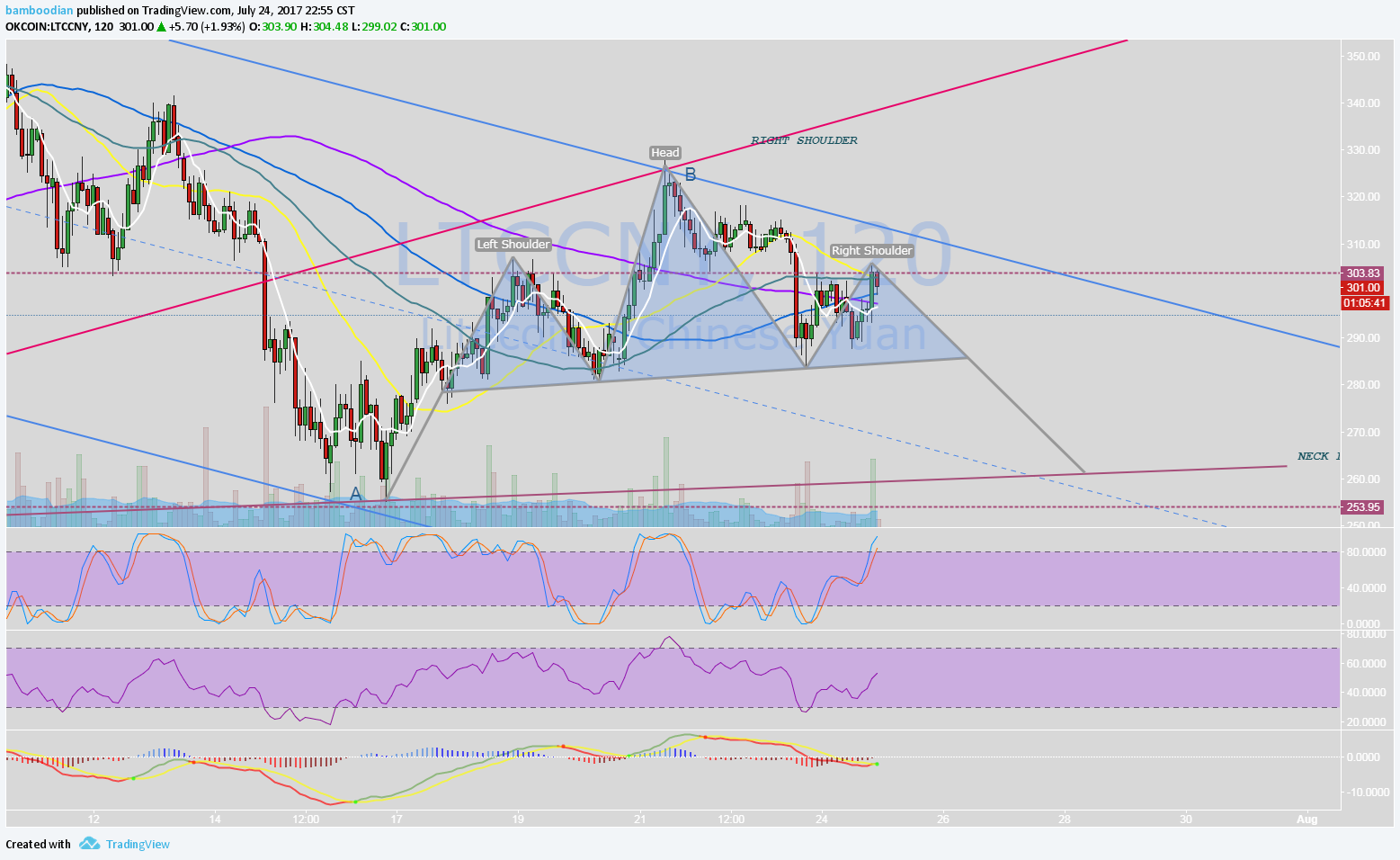Click the 340.00 price axis value
This screenshot has height=860, width=1400.
tap(1363, 103)
